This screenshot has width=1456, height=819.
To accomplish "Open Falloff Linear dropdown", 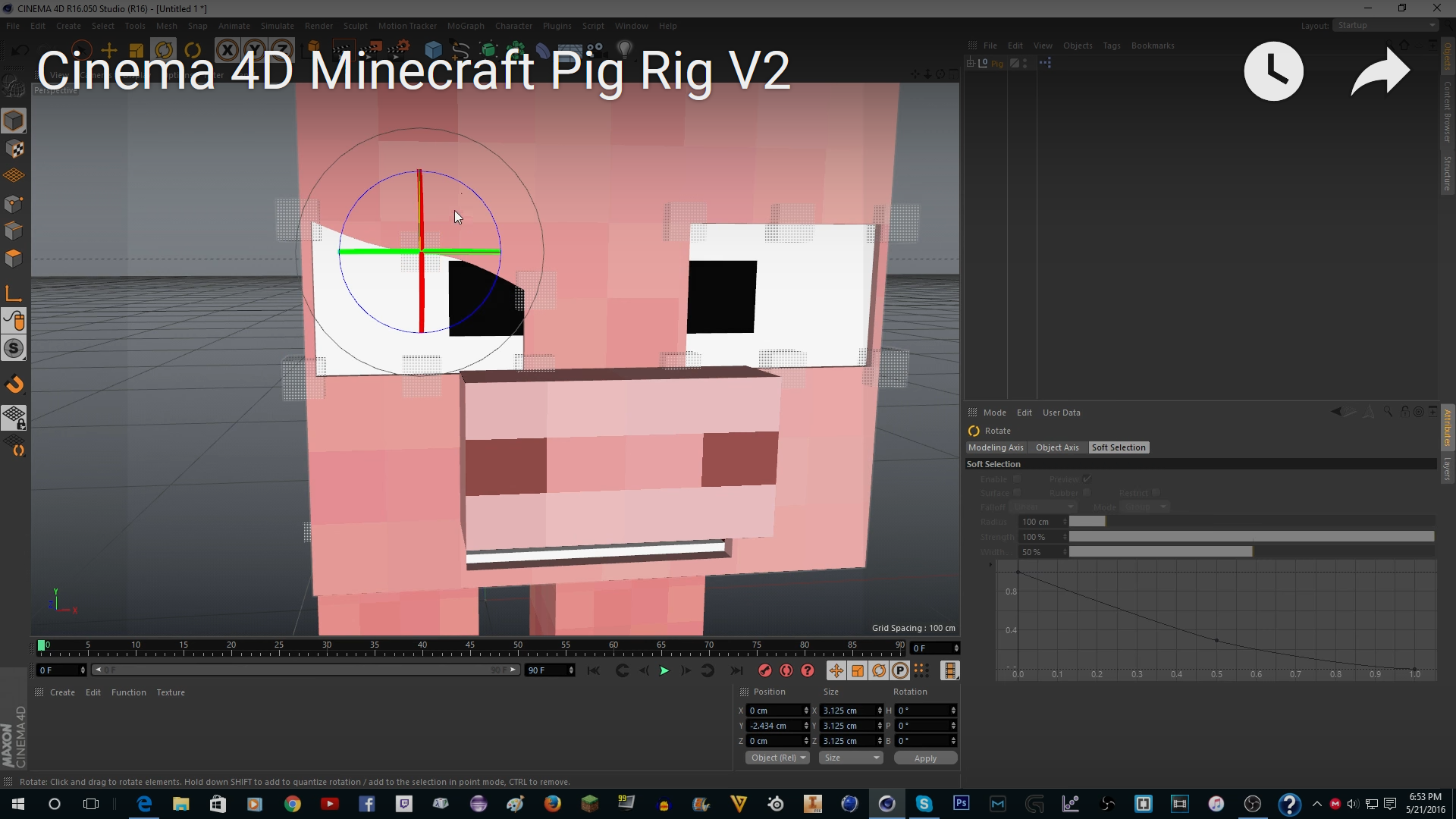I will click(1043, 507).
